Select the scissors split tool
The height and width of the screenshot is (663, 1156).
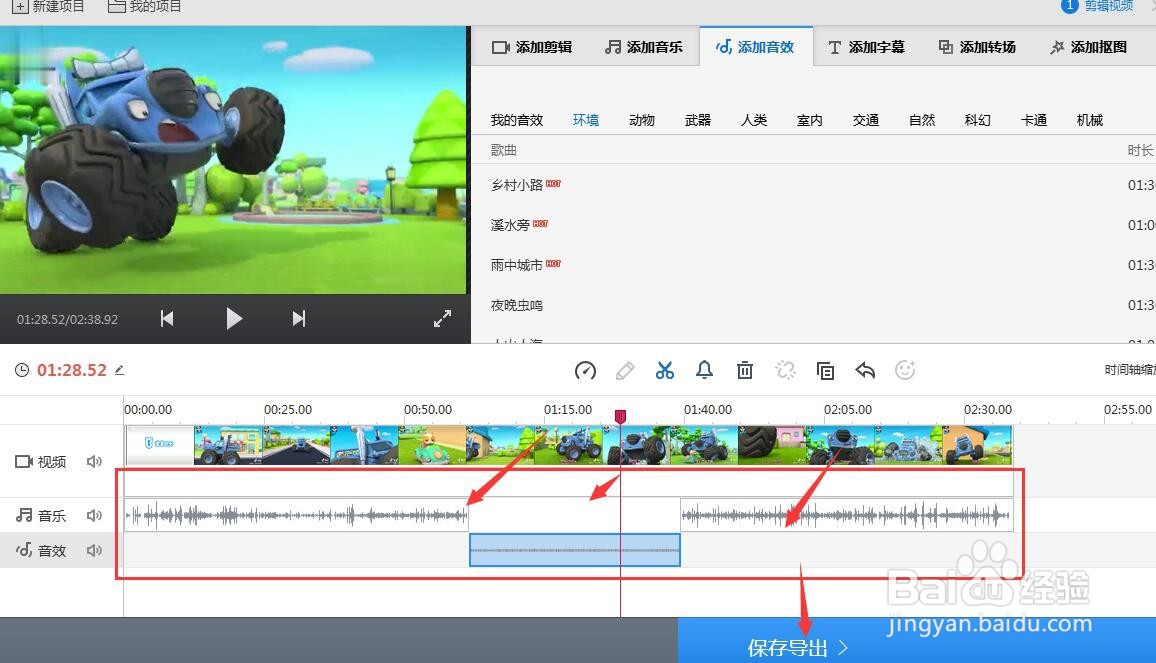pyautogui.click(x=665, y=370)
